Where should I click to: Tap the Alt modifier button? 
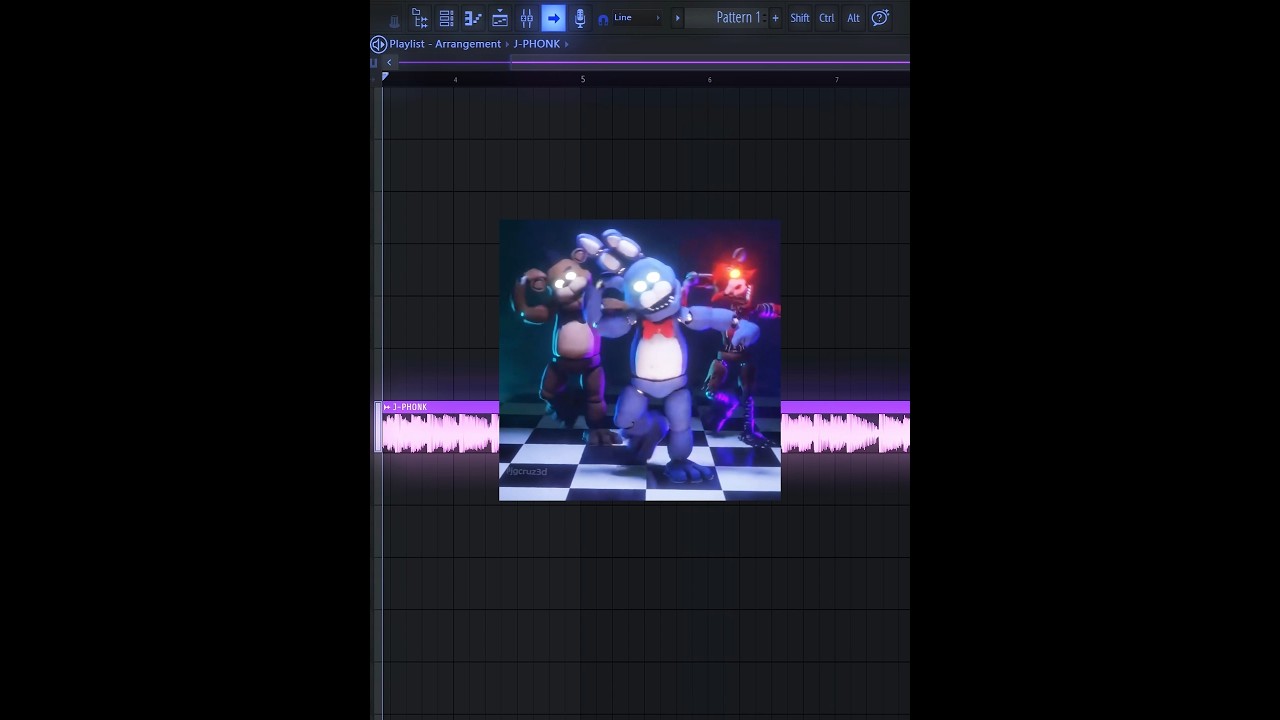[853, 18]
